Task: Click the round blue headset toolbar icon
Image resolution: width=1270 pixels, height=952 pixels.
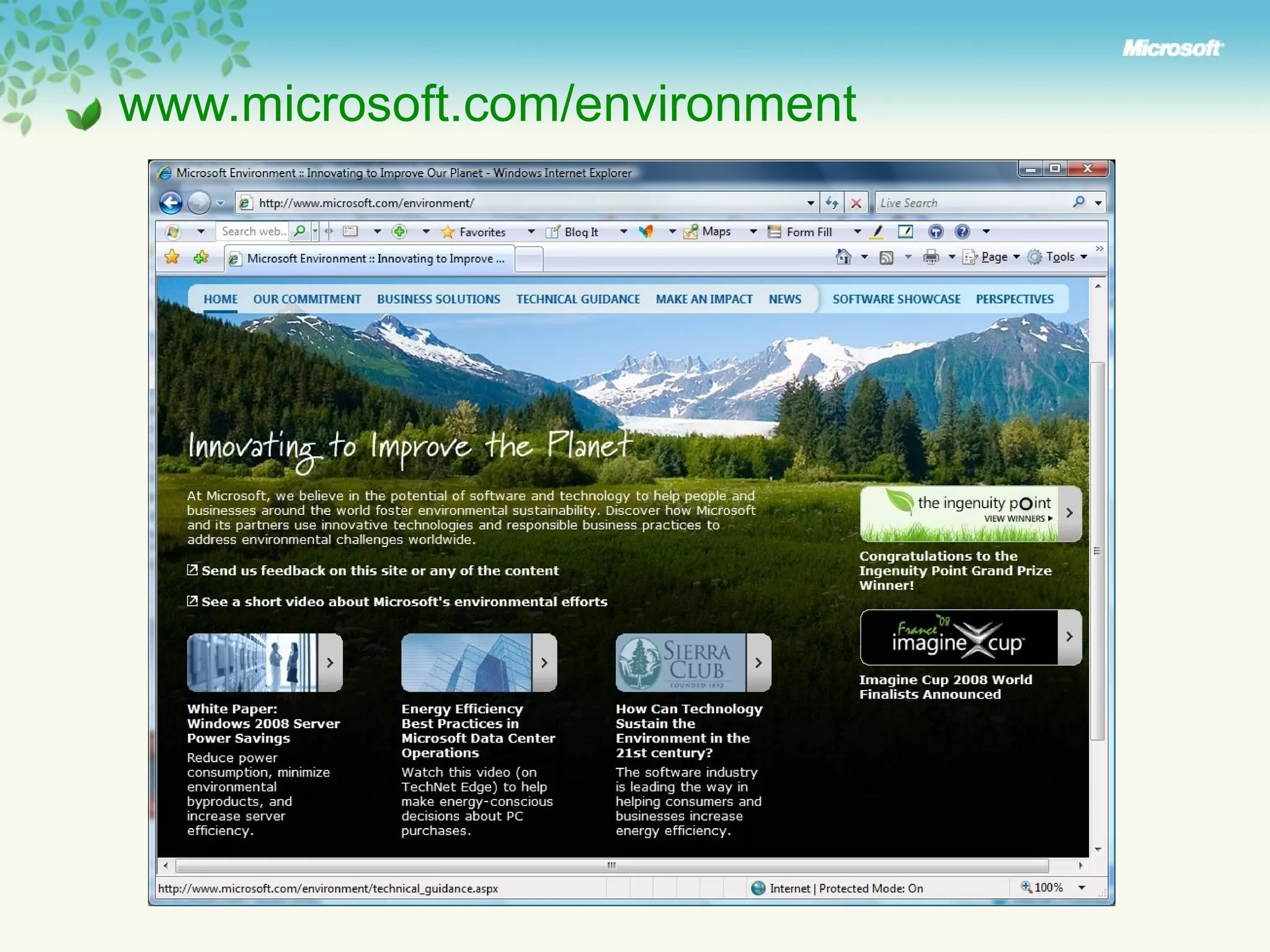Action: click(936, 232)
